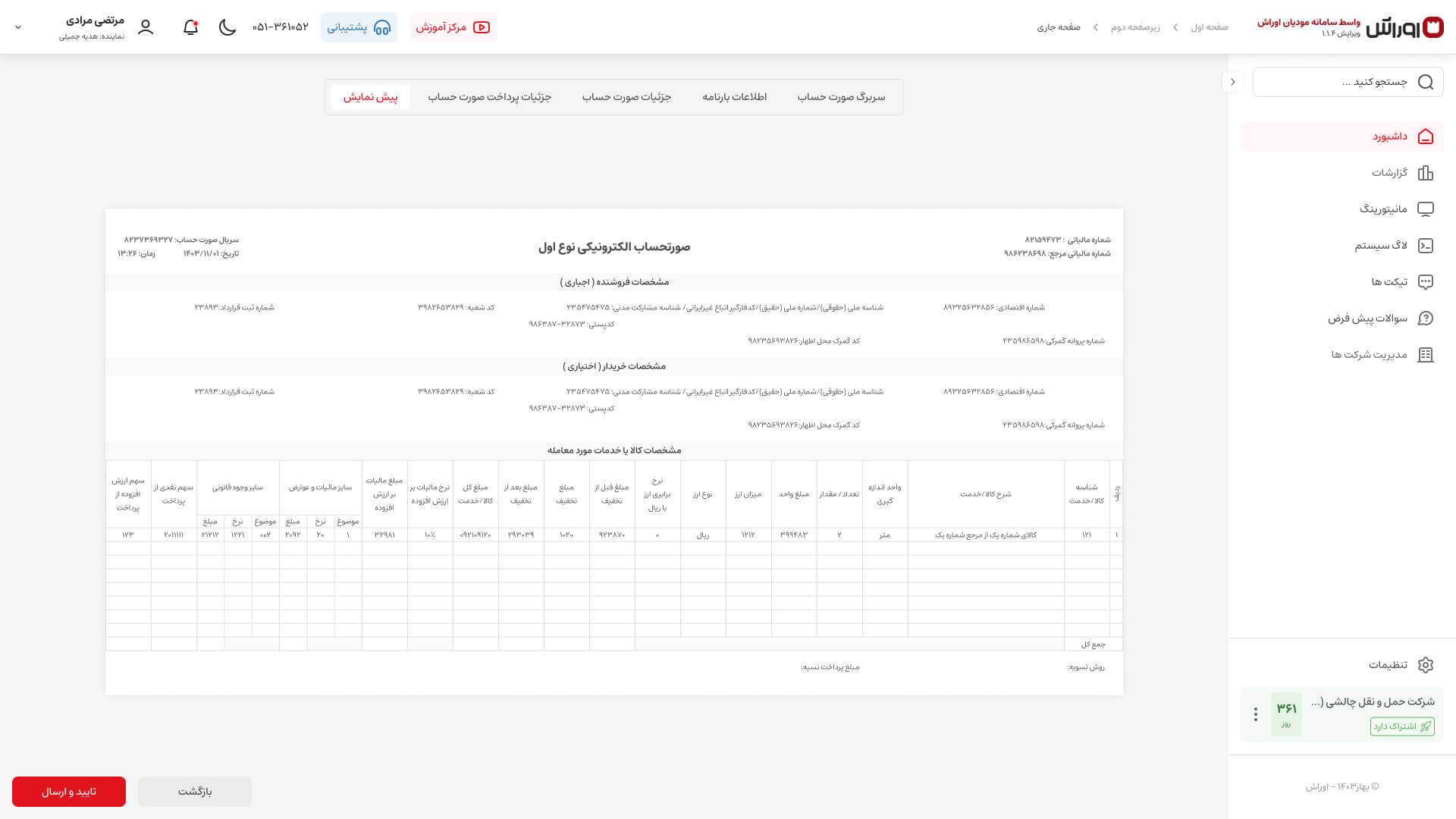Click the سریال صورت حساب number
Image resolution: width=1456 pixels, height=819 pixels.
tap(181, 240)
